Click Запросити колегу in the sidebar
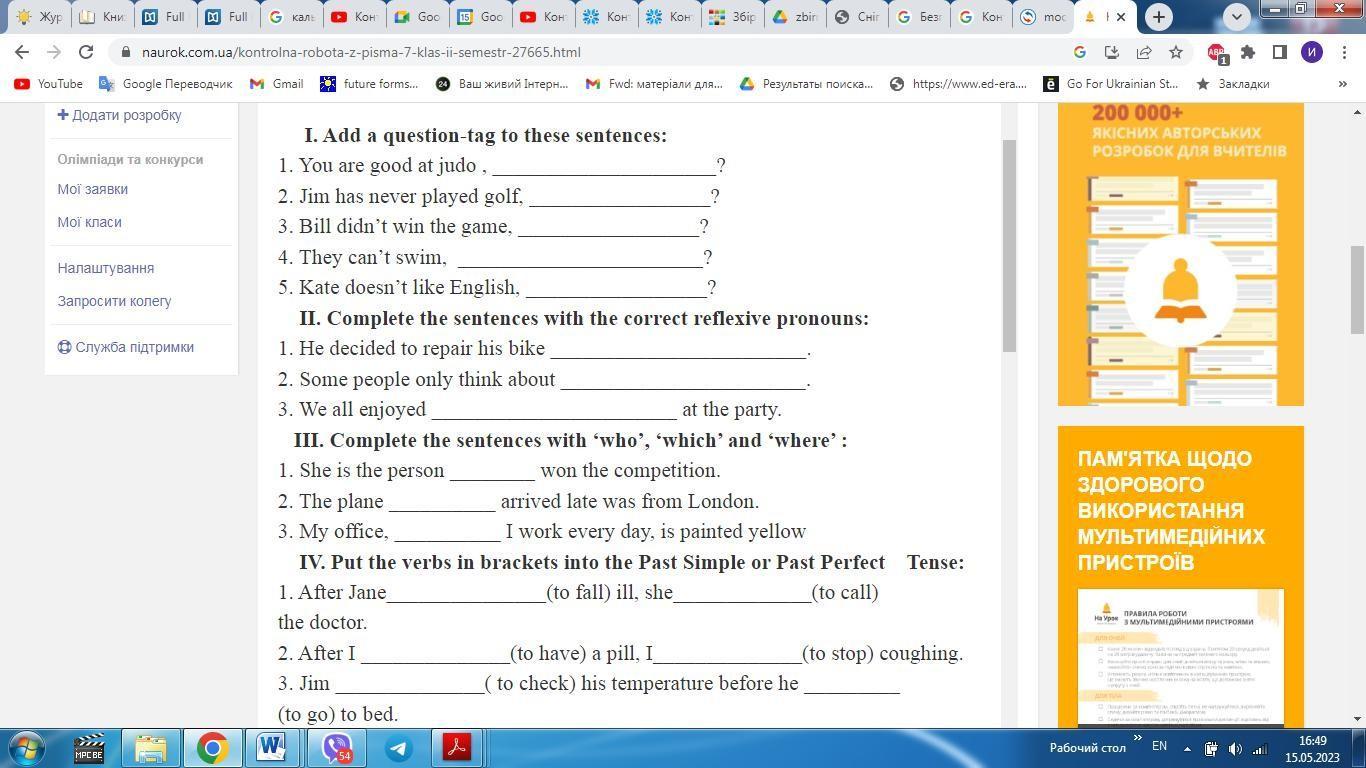The image size is (1366, 768). 114,301
